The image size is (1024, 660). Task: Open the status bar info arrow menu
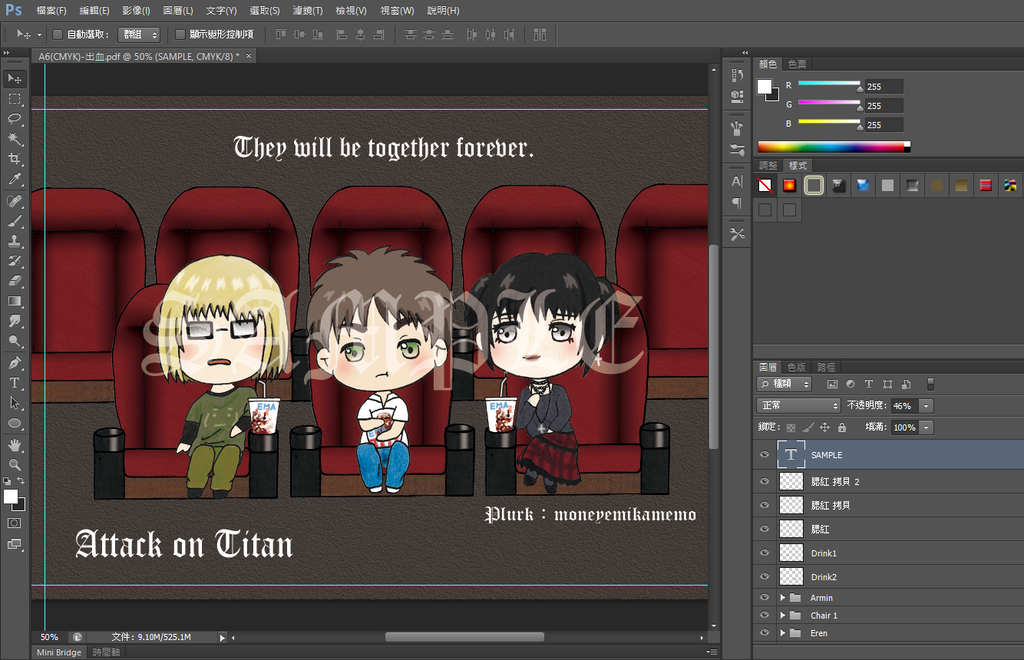coord(222,638)
